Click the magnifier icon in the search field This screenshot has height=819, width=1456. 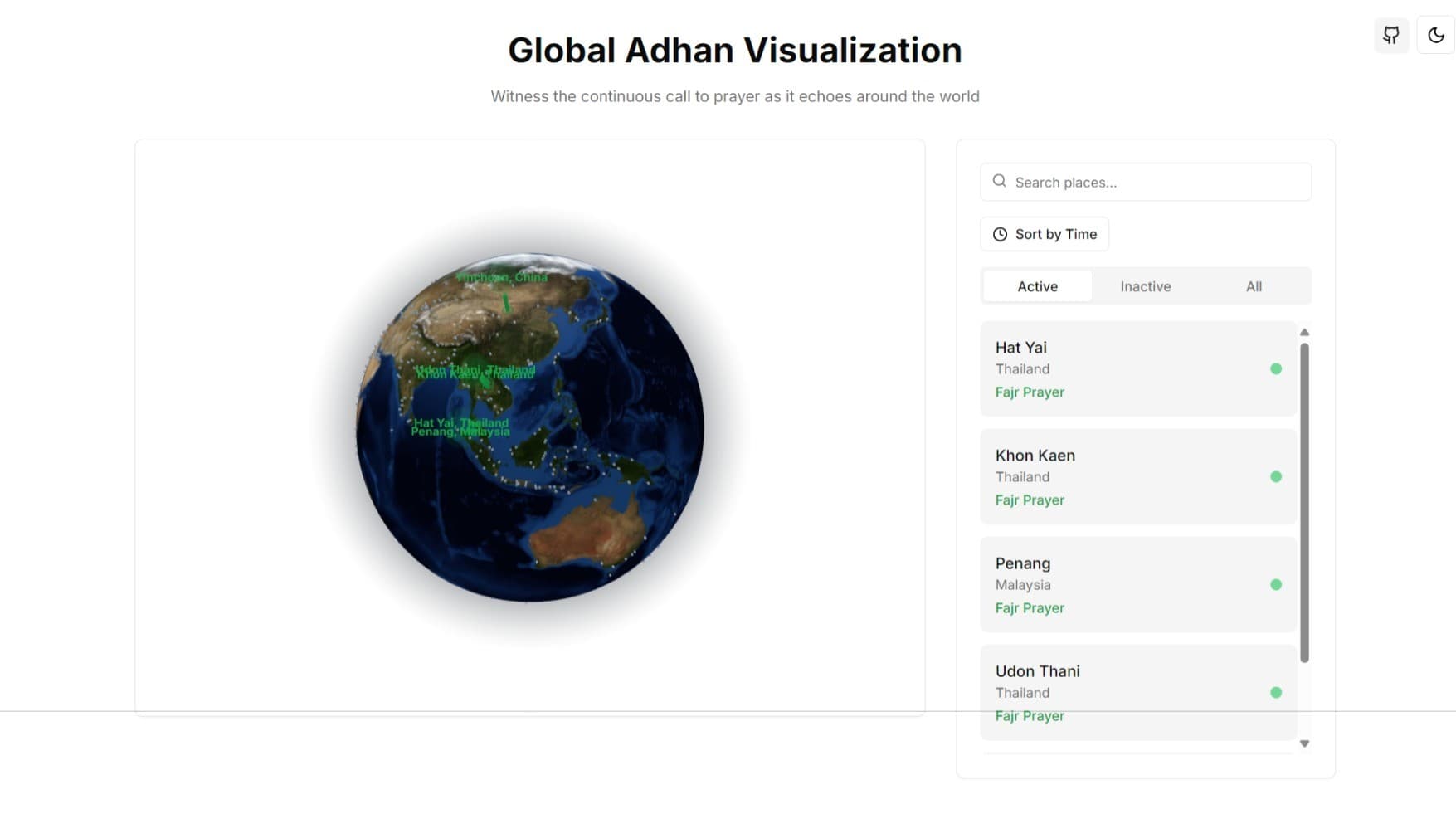click(999, 181)
